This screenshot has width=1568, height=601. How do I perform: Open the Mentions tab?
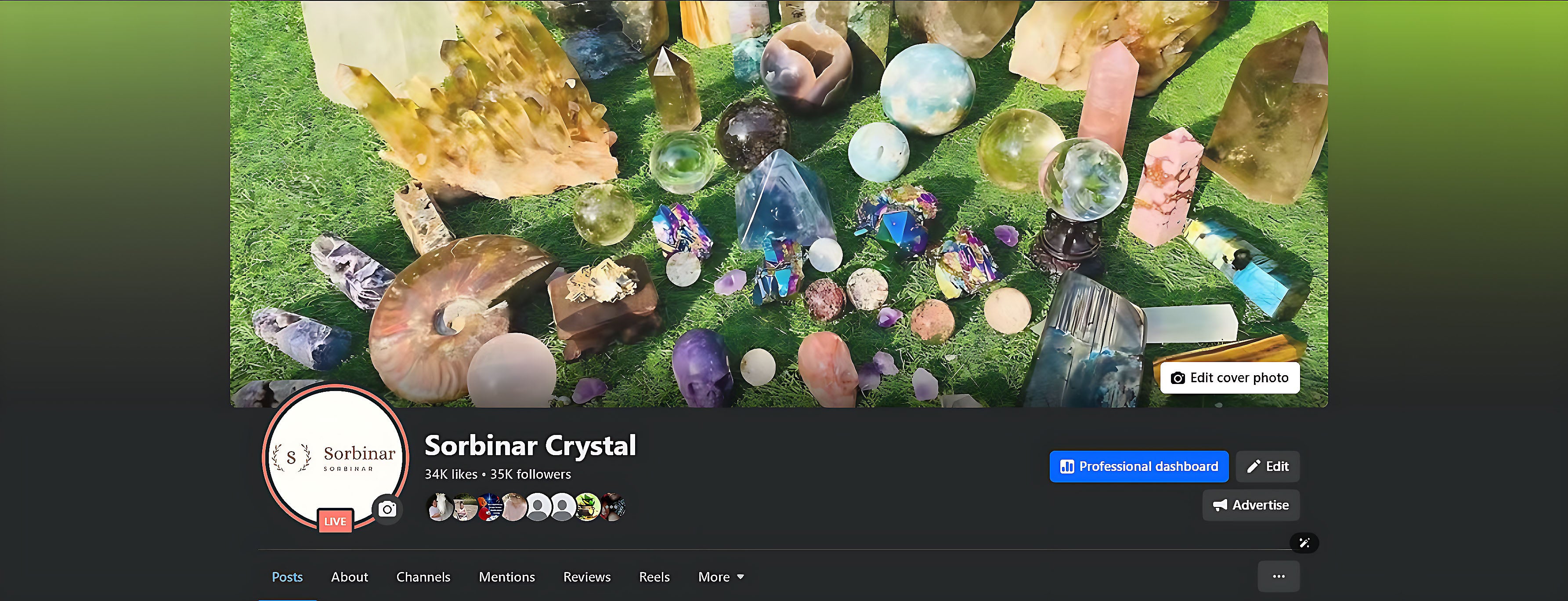[506, 577]
